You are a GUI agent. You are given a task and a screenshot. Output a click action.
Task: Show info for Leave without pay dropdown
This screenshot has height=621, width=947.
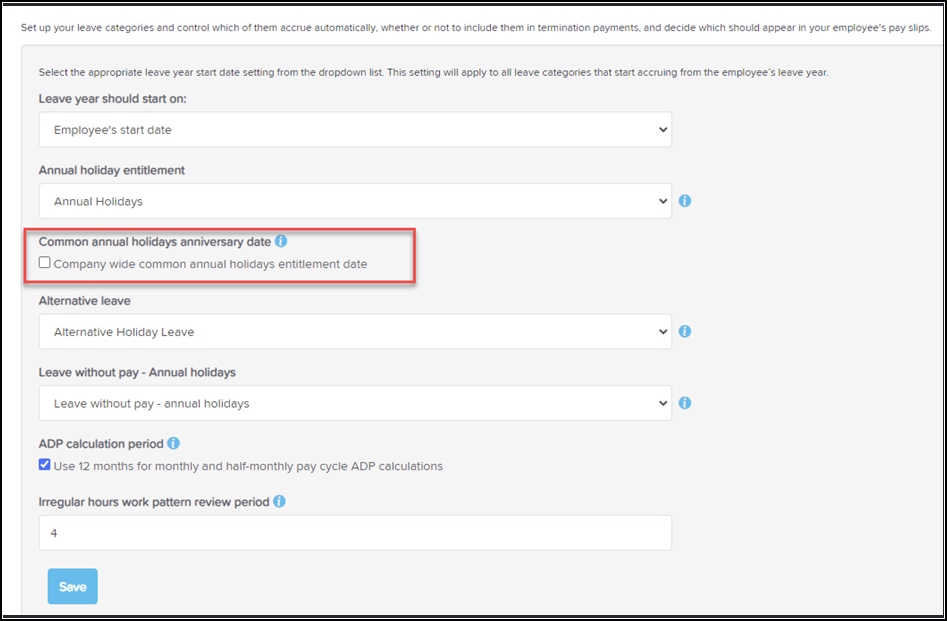pyautogui.click(x=685, y=403)
